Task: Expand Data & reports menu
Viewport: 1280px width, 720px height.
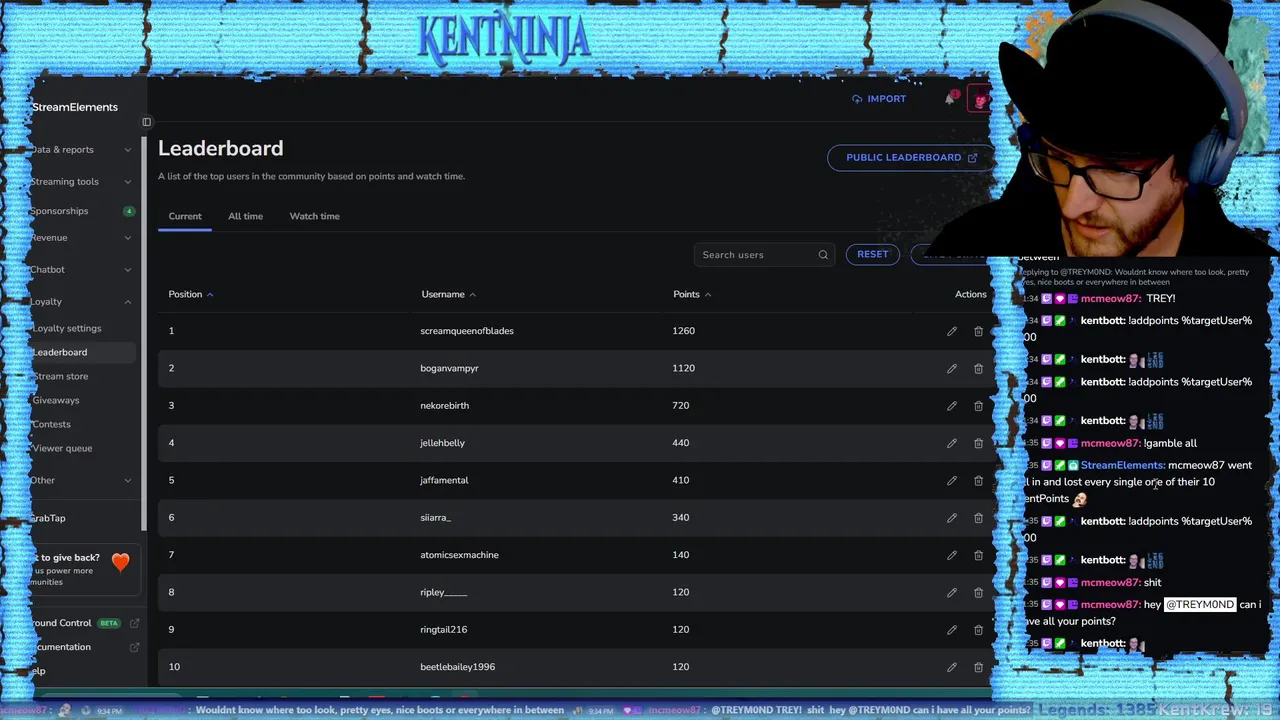Action: (x=80, y=150)
